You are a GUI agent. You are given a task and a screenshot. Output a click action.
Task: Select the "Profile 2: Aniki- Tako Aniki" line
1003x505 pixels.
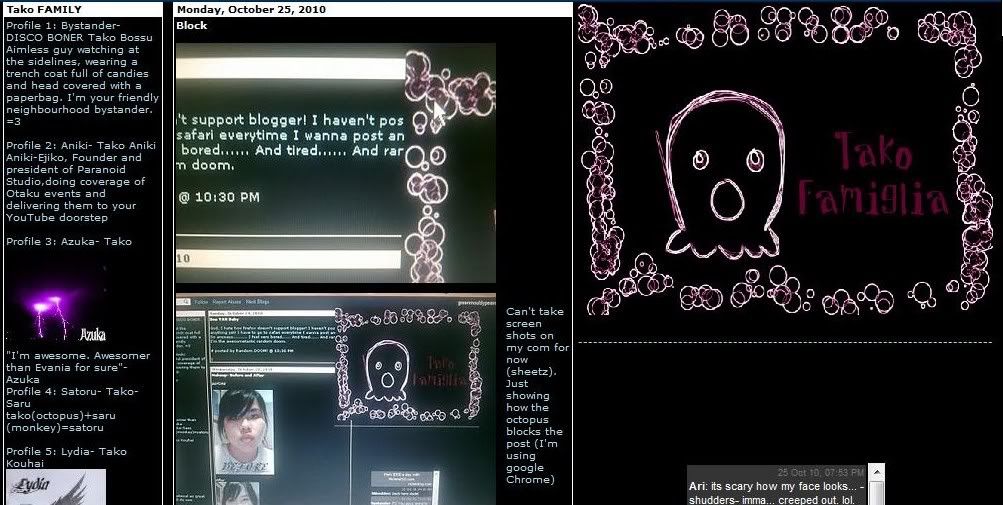point(81,145)
